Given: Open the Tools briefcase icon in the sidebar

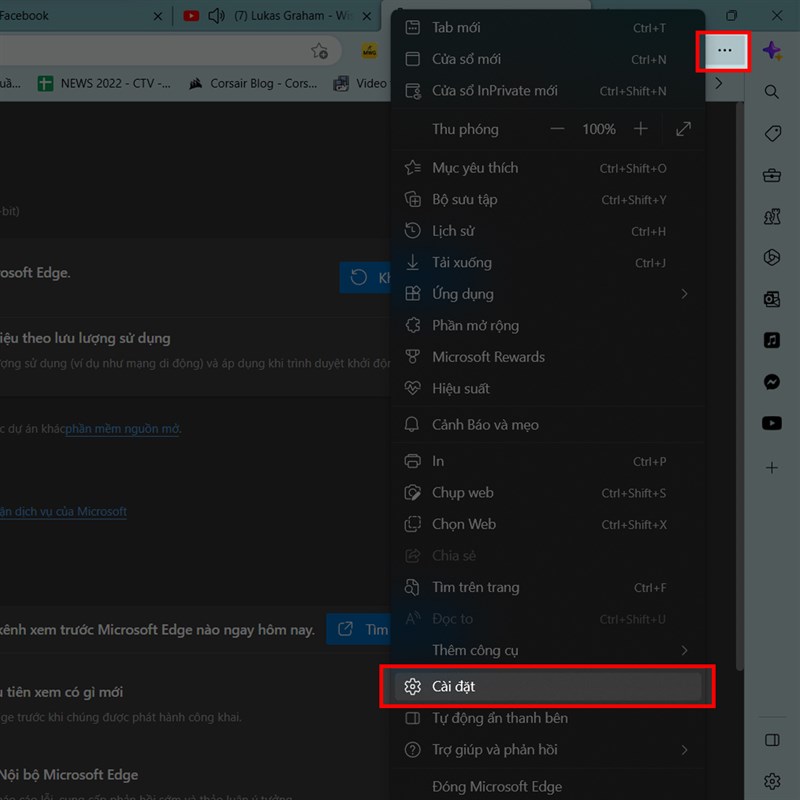Looking at the screenshot, I should click(772, 175).
